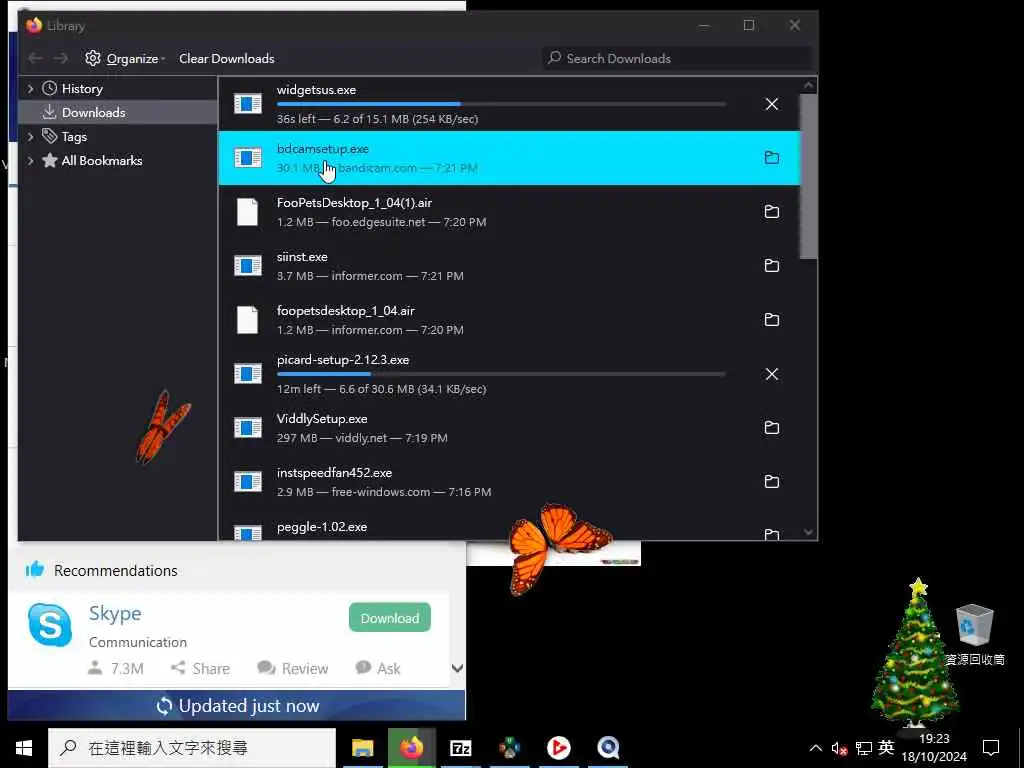The height and width of the screenshot is (768, 1024).
Task: Show ViddlySetup.exe in folder
Action: (771, 428)
